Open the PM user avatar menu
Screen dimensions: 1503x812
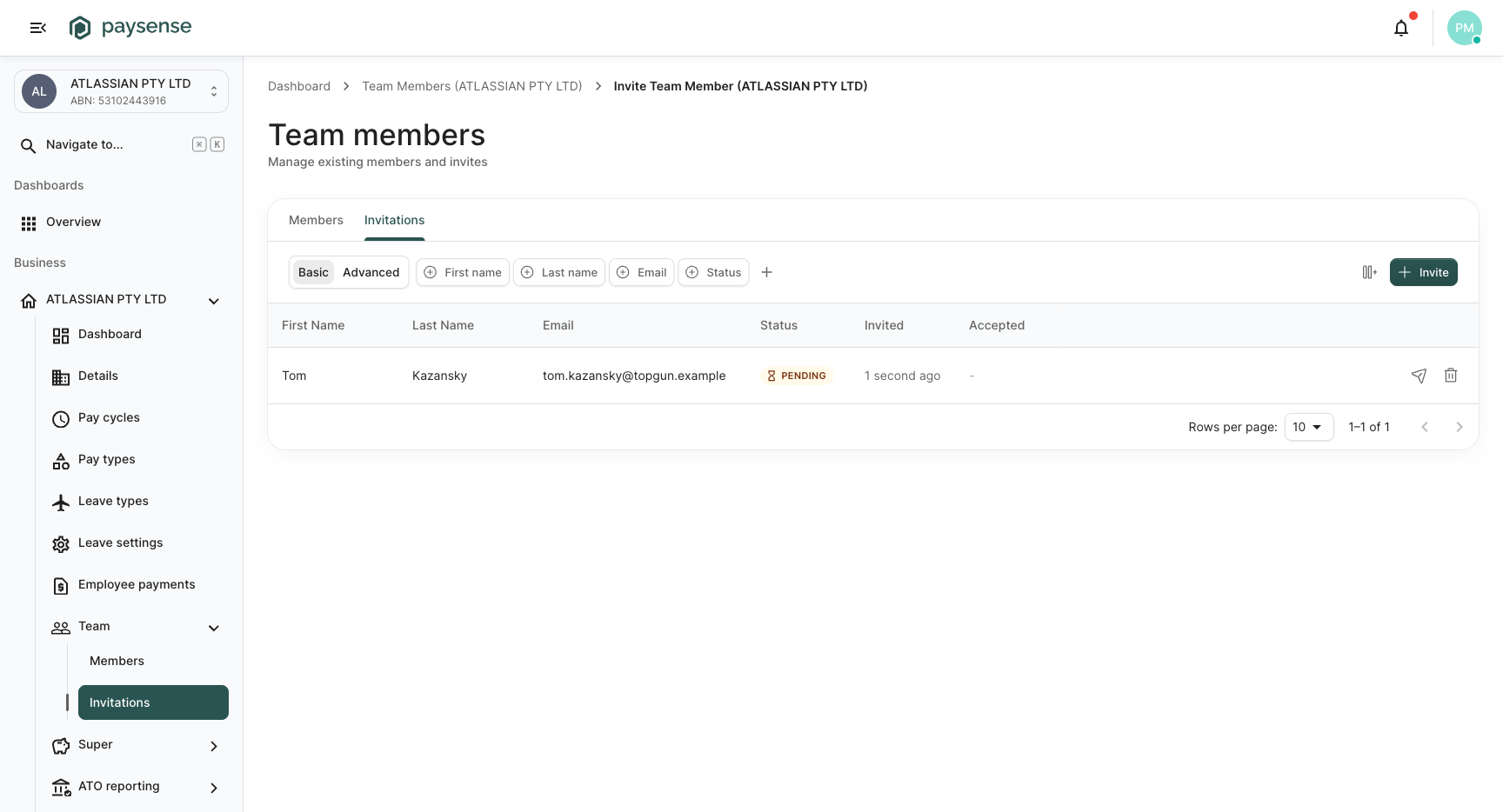coord(1465,28)
